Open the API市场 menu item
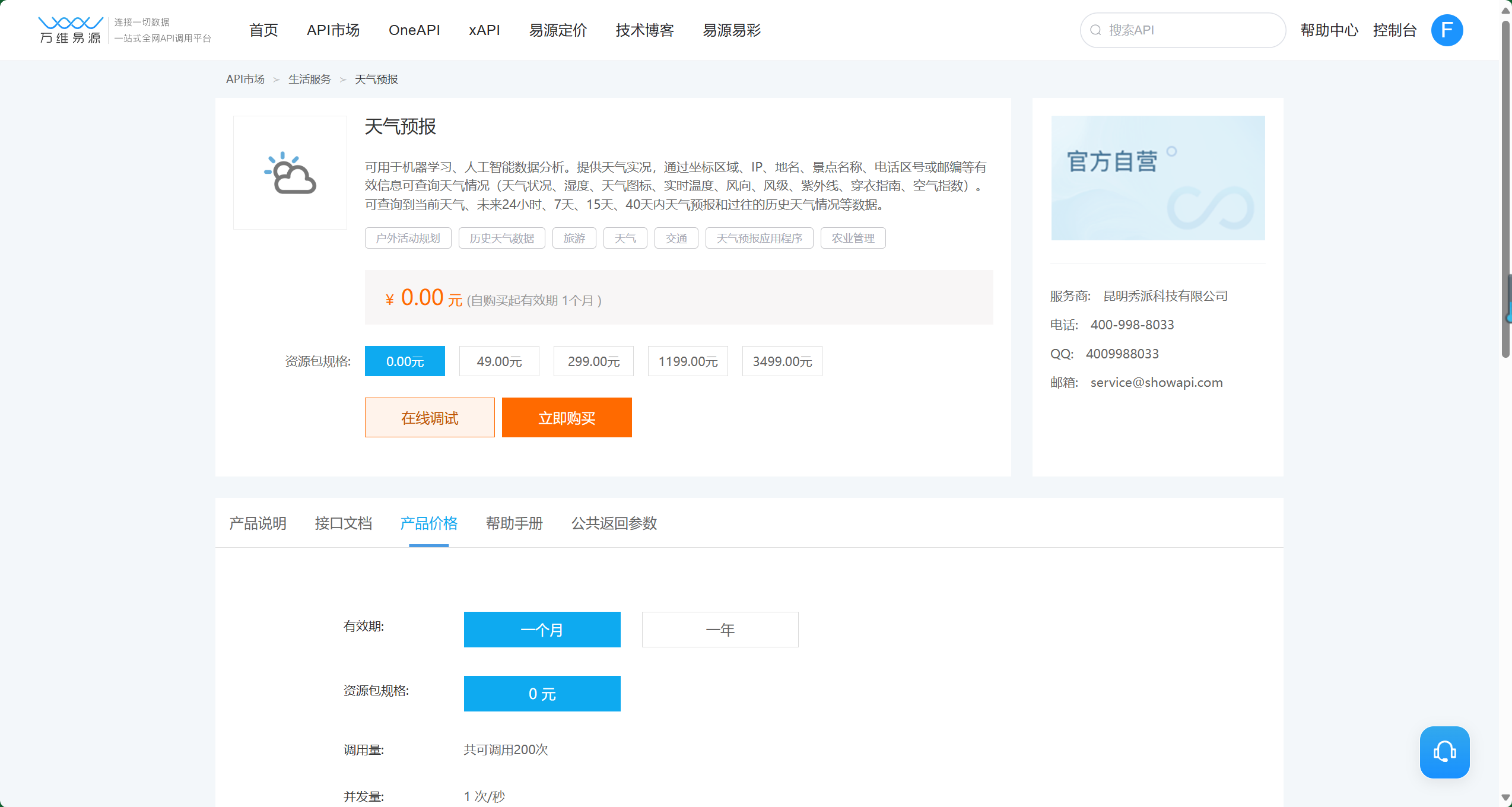 click(x=333, y=30)
